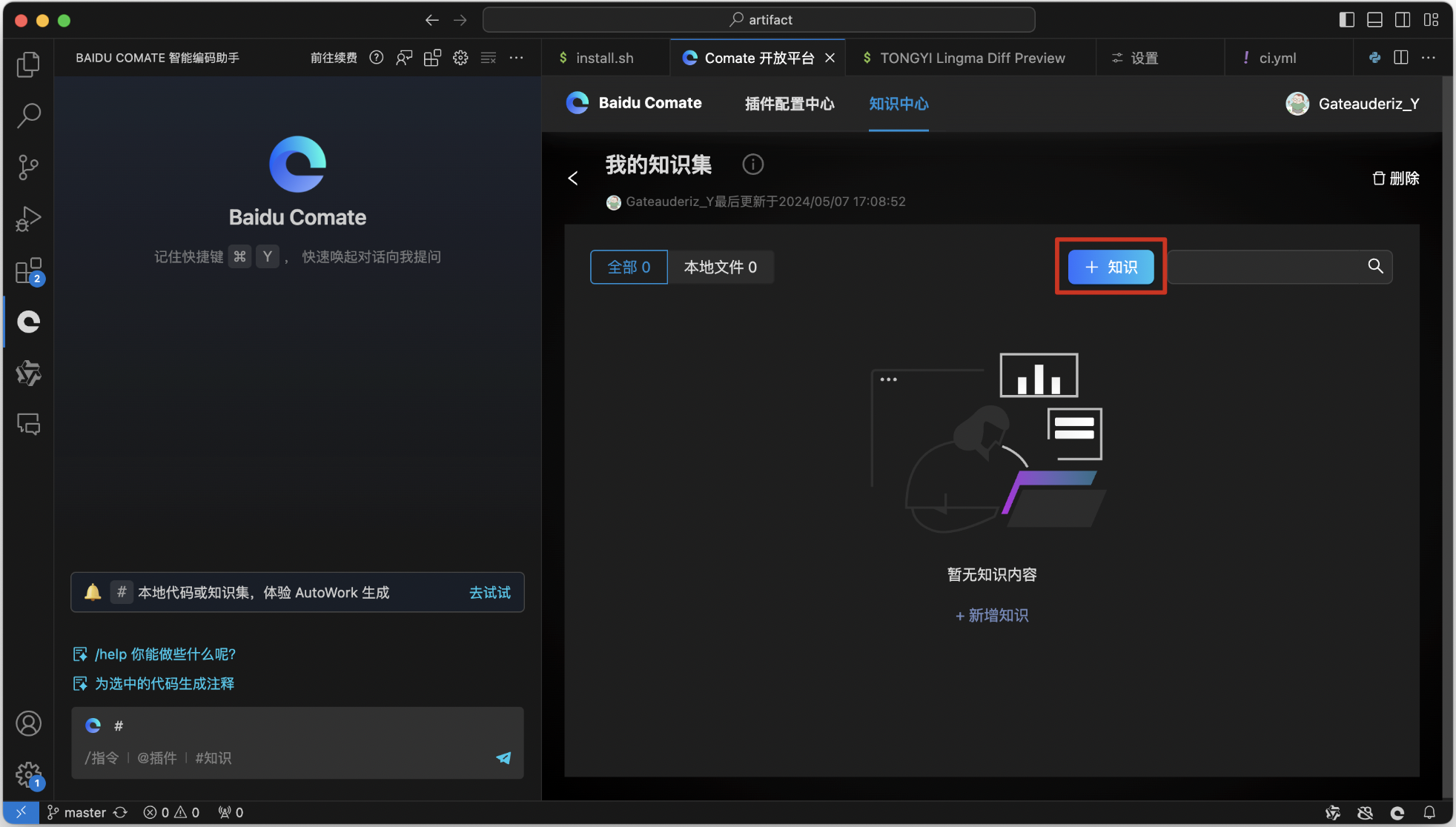The image size is (1456, 827).
Task: Switch to TONGYI Lingma Diff Preview tab
Action: [x=971, y=58]
